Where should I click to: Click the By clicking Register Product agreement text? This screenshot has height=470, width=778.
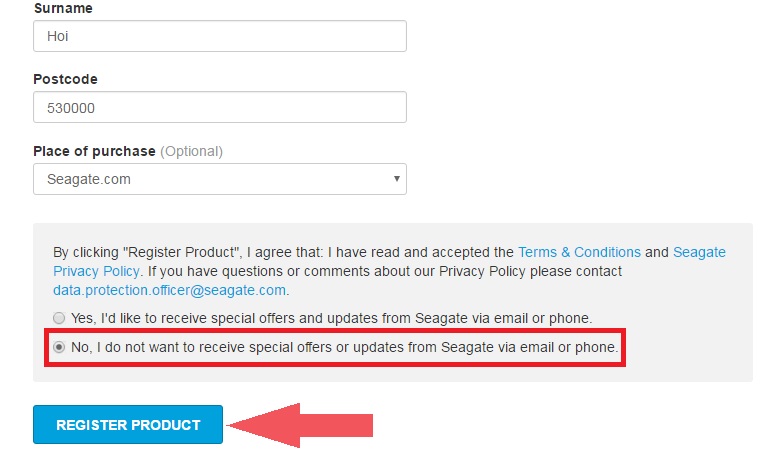[280, 252]
